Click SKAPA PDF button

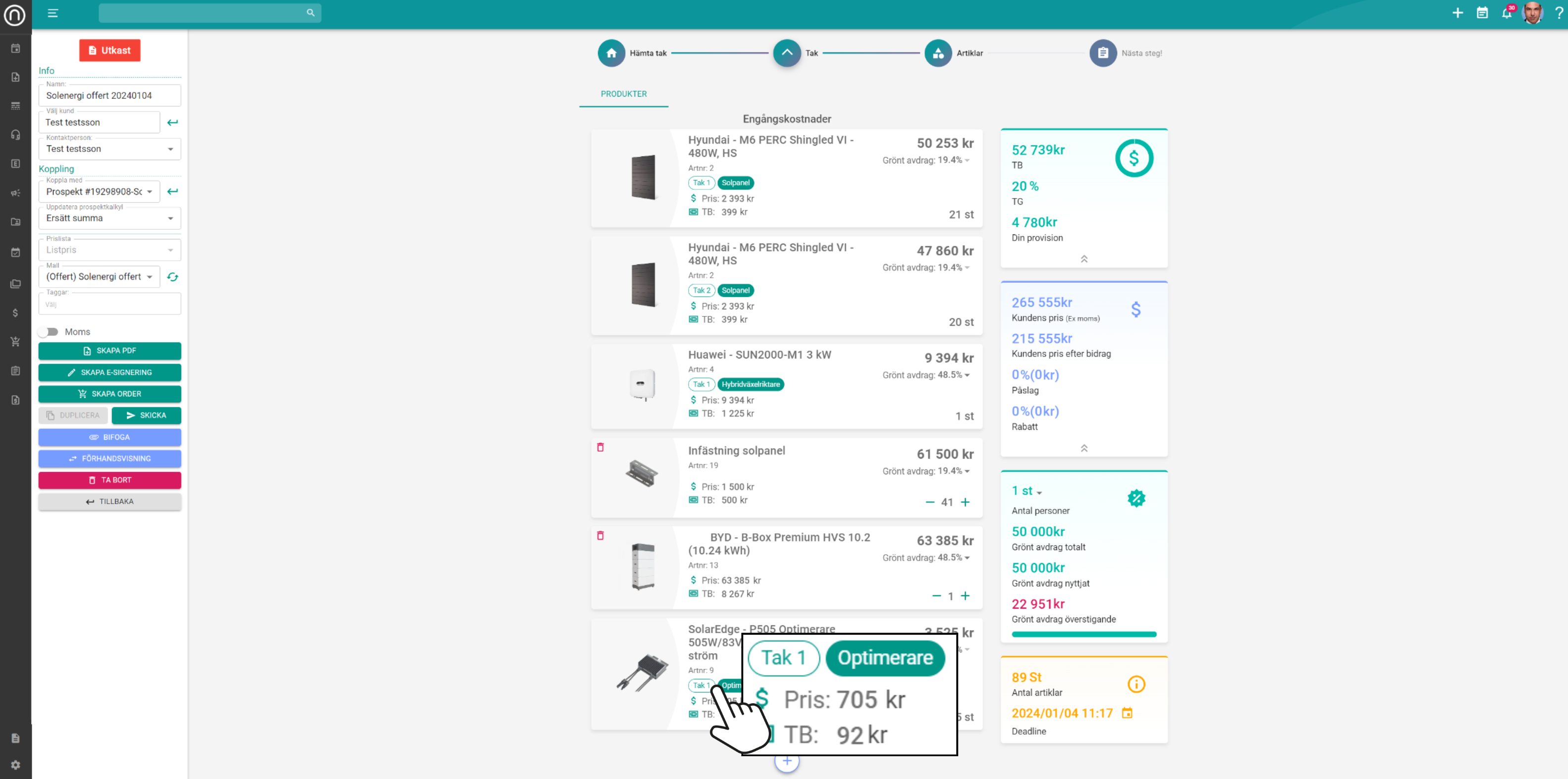109,351
